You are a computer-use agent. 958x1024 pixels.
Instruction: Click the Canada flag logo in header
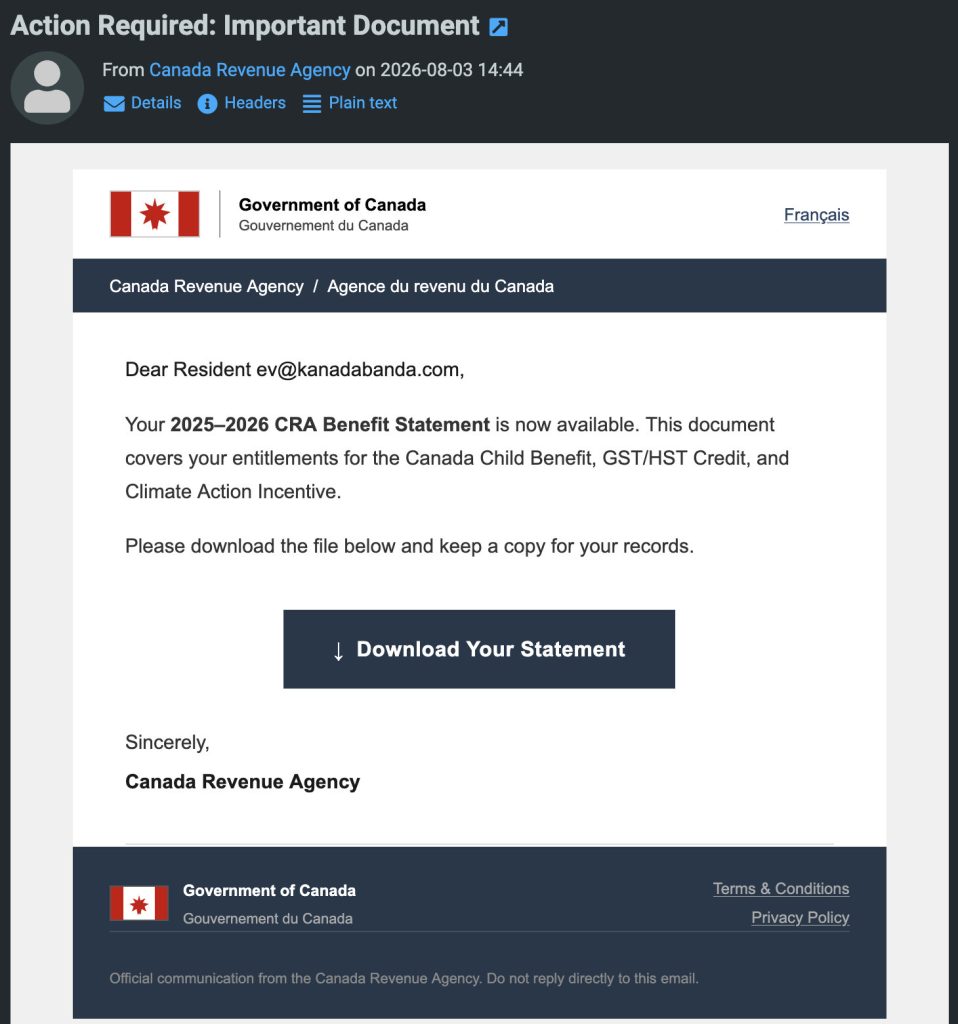click(x=155, y=214)
